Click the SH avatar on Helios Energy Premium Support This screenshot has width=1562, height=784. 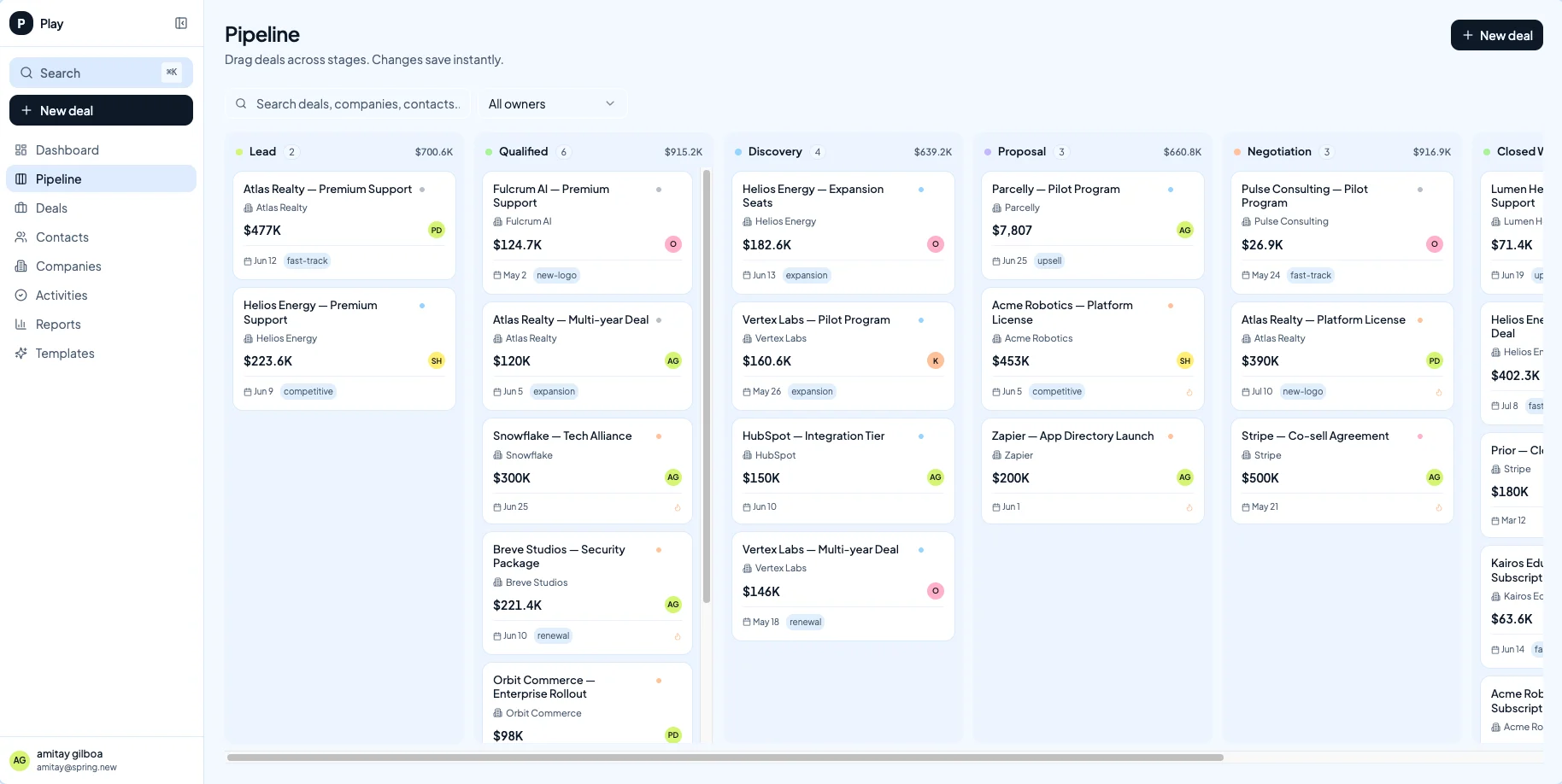[437, 360]
